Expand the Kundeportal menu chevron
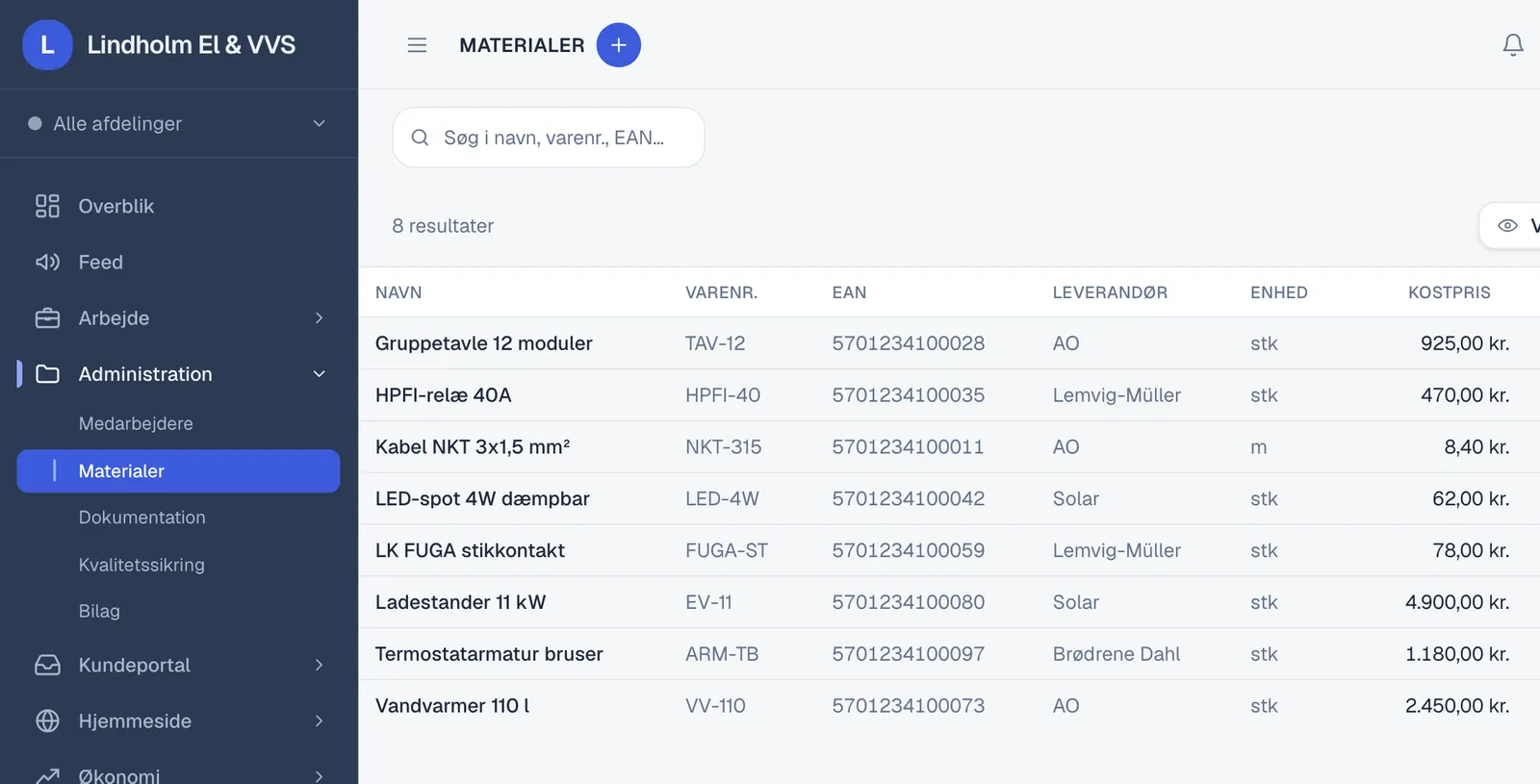The width and height of the screenshot is (1540, 784). point(320,665)
